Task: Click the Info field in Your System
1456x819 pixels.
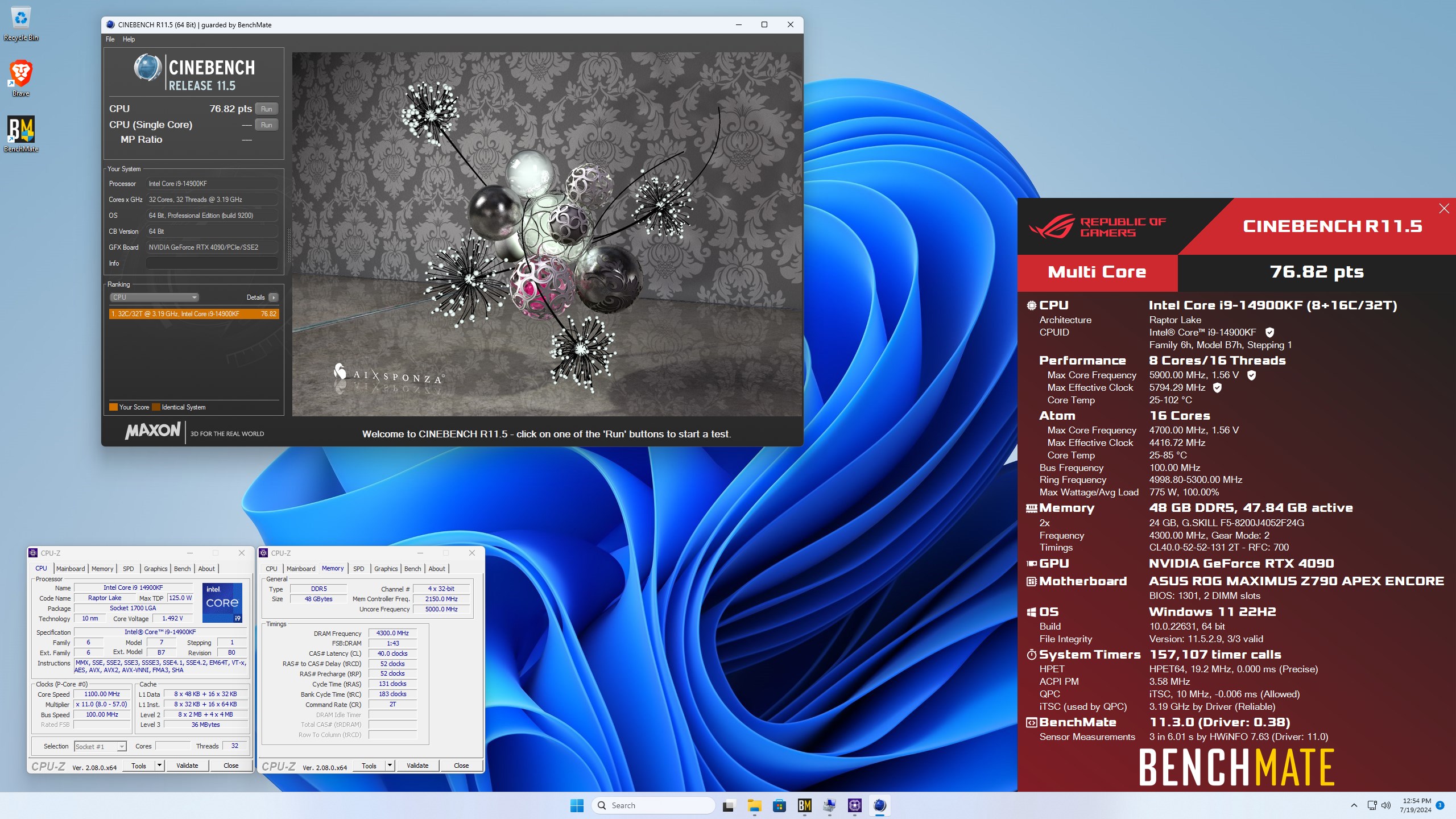Action: (212, 263)
